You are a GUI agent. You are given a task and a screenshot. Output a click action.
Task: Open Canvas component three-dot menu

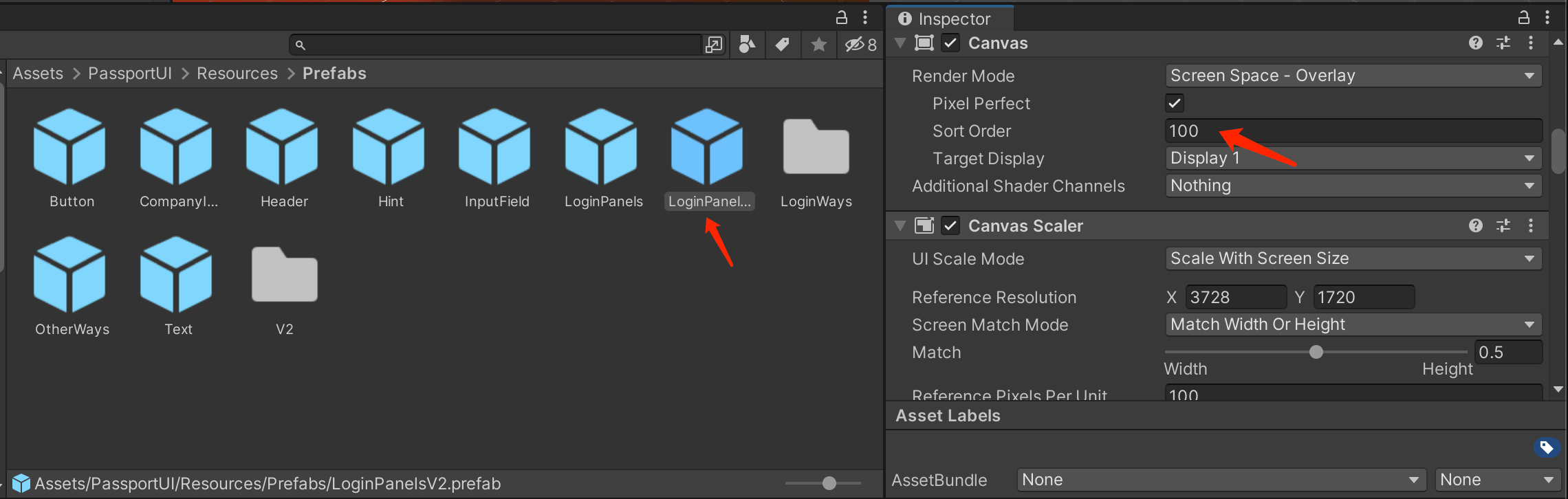click(1531, 43)
